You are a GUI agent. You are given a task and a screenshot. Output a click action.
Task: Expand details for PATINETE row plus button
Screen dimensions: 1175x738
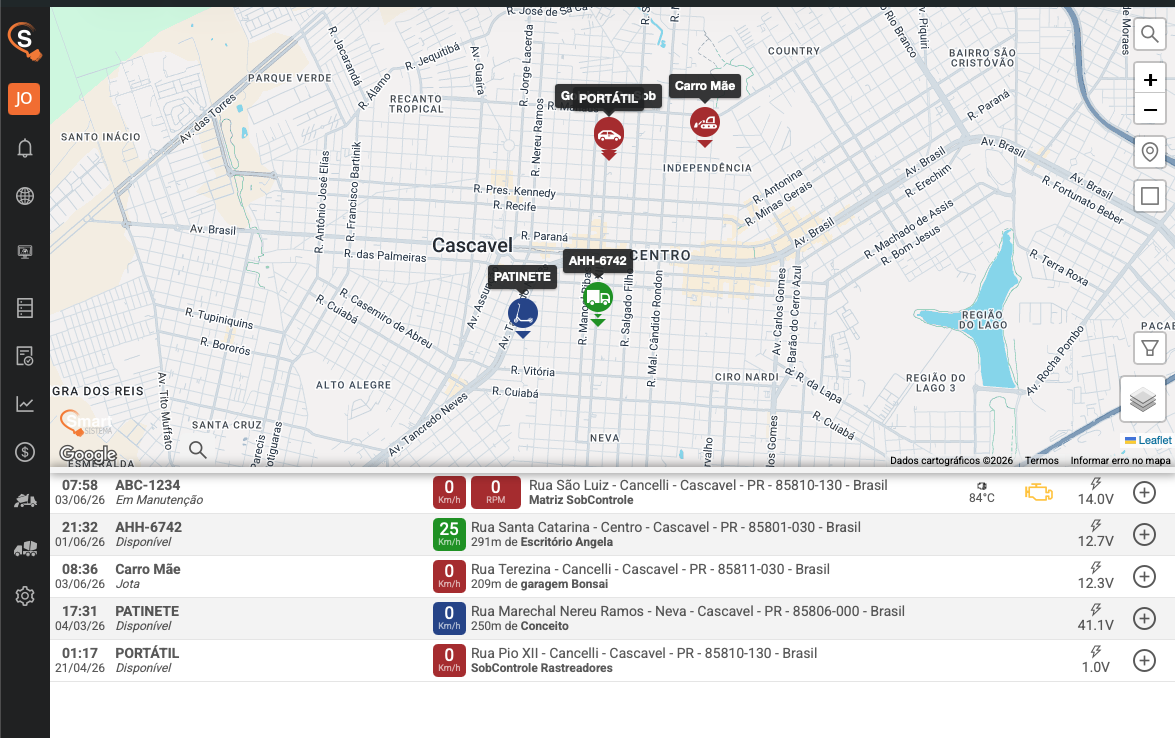(x=1144, y=618)
